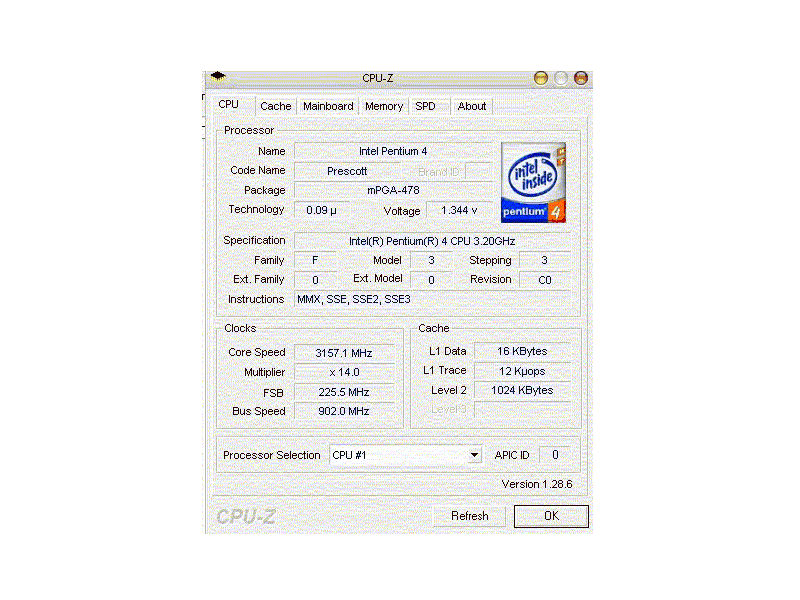Click the grayed maximize button in title bar
This screenshot has height=600, width=800.
tap(561, 78)
